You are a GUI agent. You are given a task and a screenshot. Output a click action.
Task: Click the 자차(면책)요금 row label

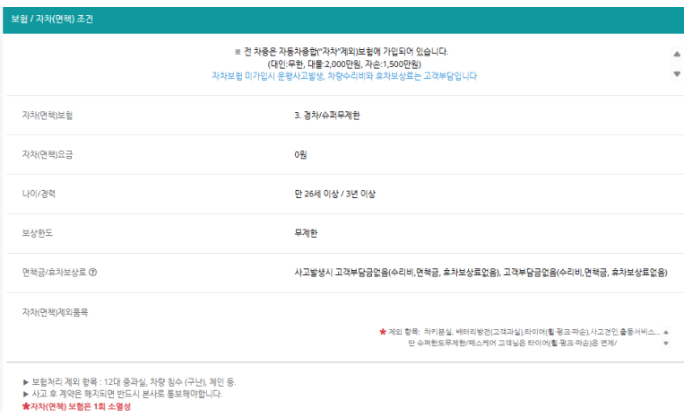coord(47,154)
